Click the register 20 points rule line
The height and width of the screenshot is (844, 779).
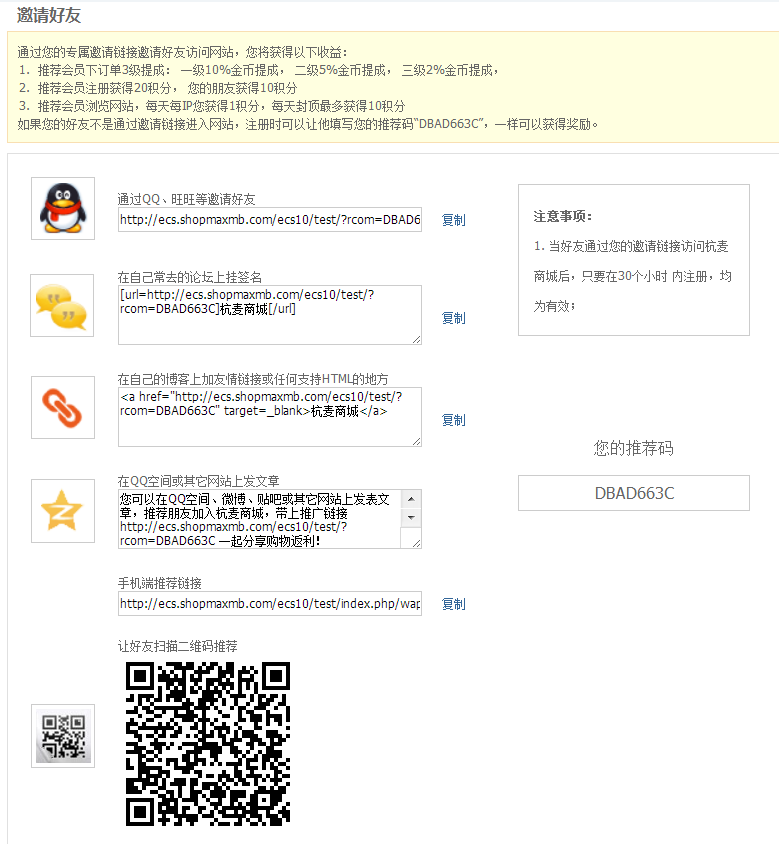(x=158, y=88)
